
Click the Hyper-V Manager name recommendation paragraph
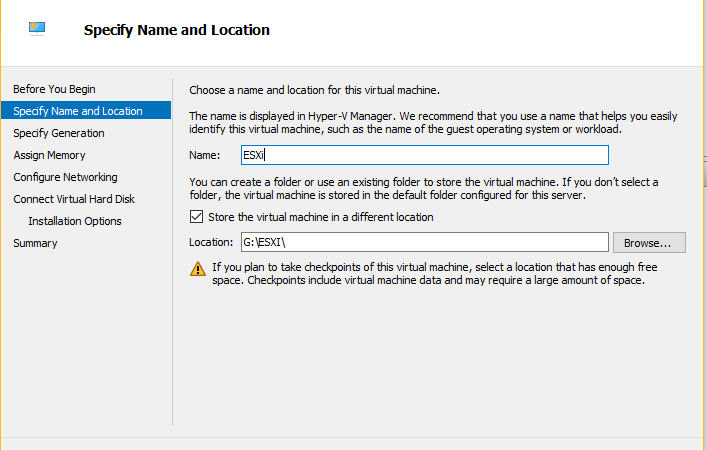433,123
